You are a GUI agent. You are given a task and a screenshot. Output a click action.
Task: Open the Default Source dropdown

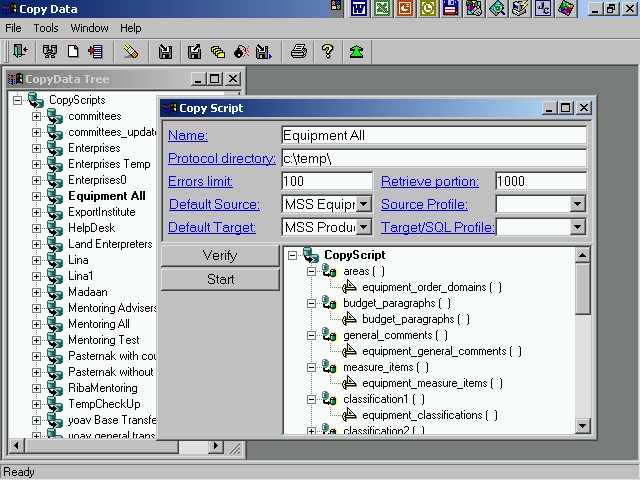click(363, 205)
